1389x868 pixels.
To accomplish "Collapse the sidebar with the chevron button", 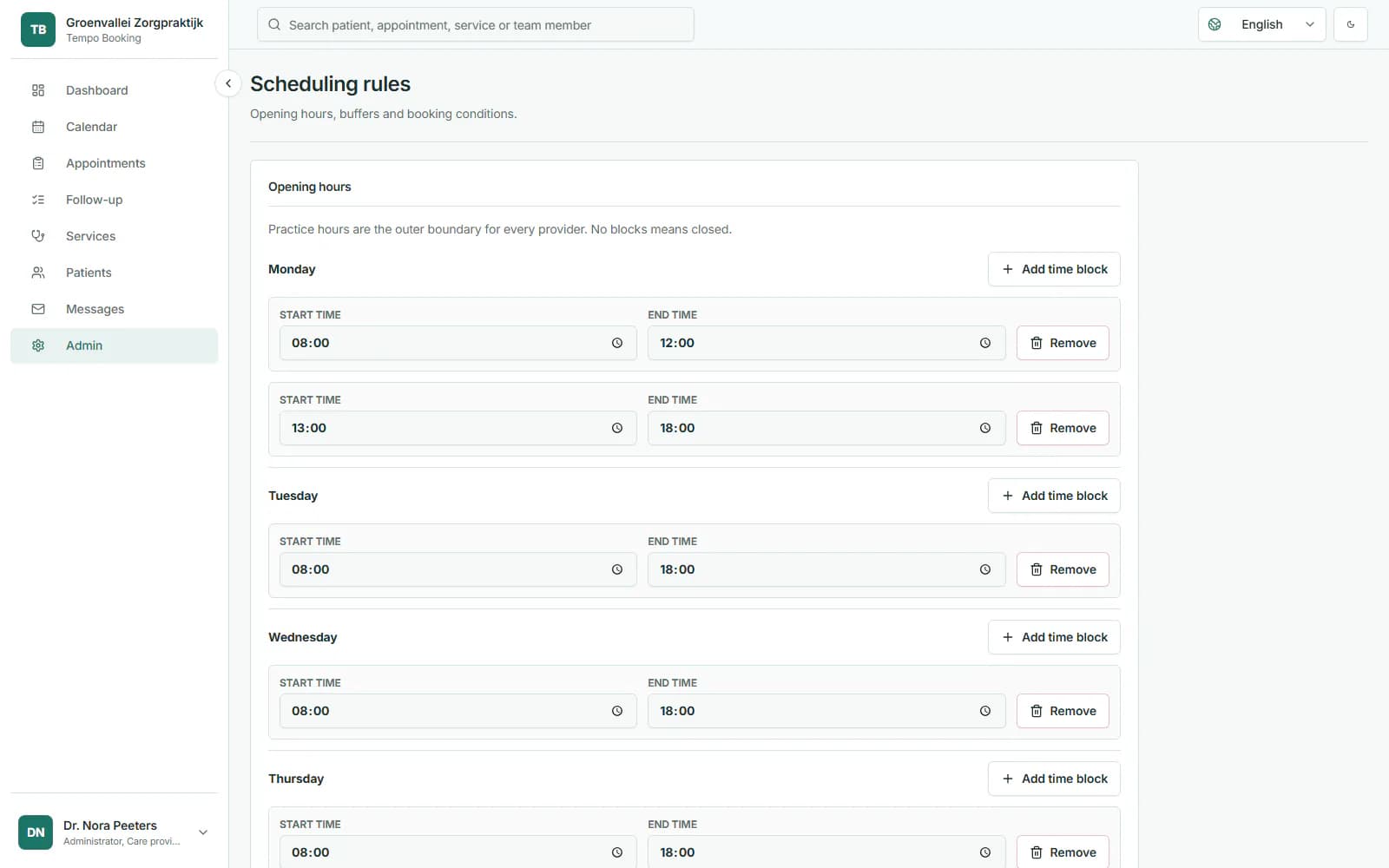I will coord(228,83).
